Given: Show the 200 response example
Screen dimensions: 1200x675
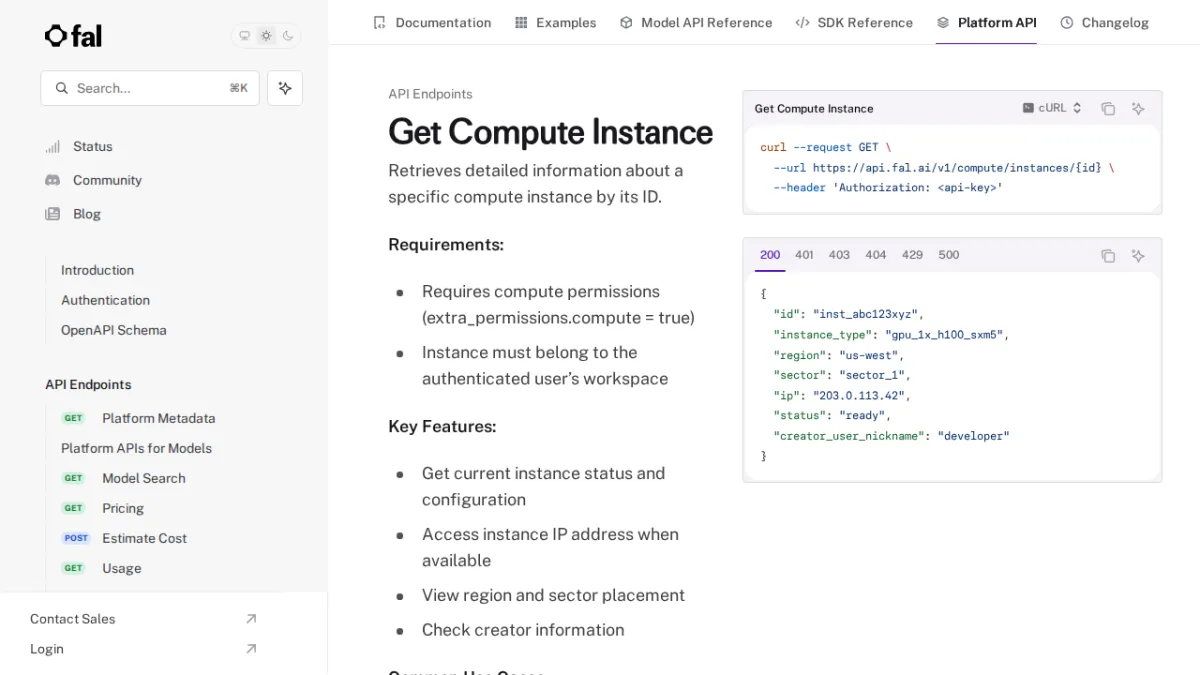Looking at the screenshot, I should 770,255.
